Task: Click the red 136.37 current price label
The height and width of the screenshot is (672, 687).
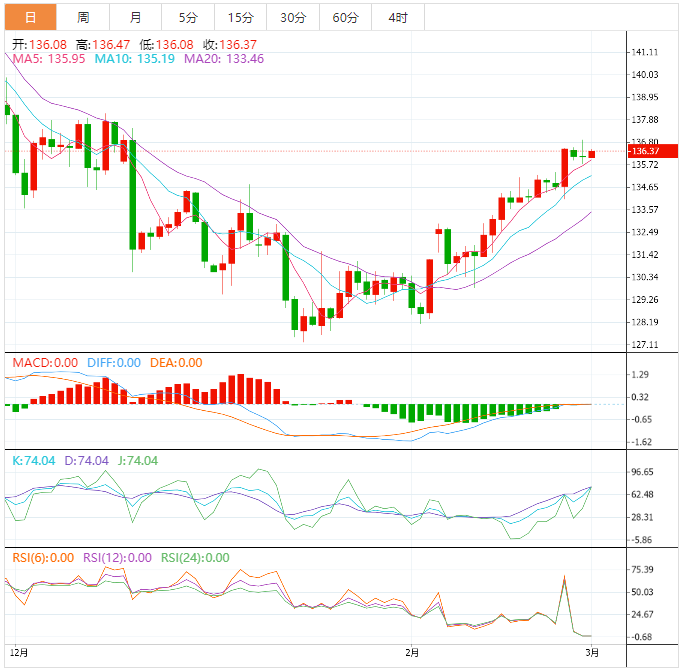Action: coord(653,151)
